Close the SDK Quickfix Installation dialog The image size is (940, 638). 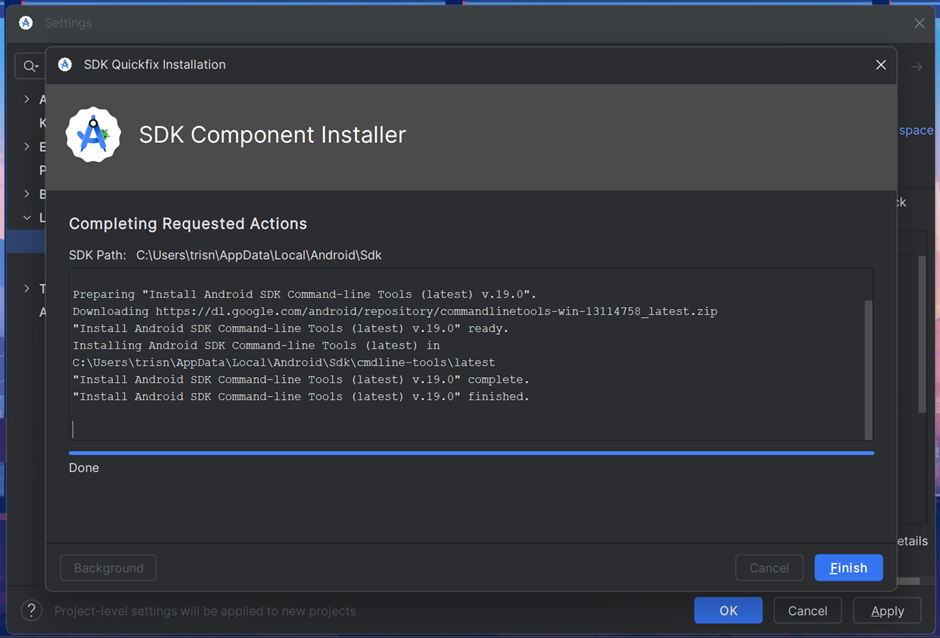881,65
